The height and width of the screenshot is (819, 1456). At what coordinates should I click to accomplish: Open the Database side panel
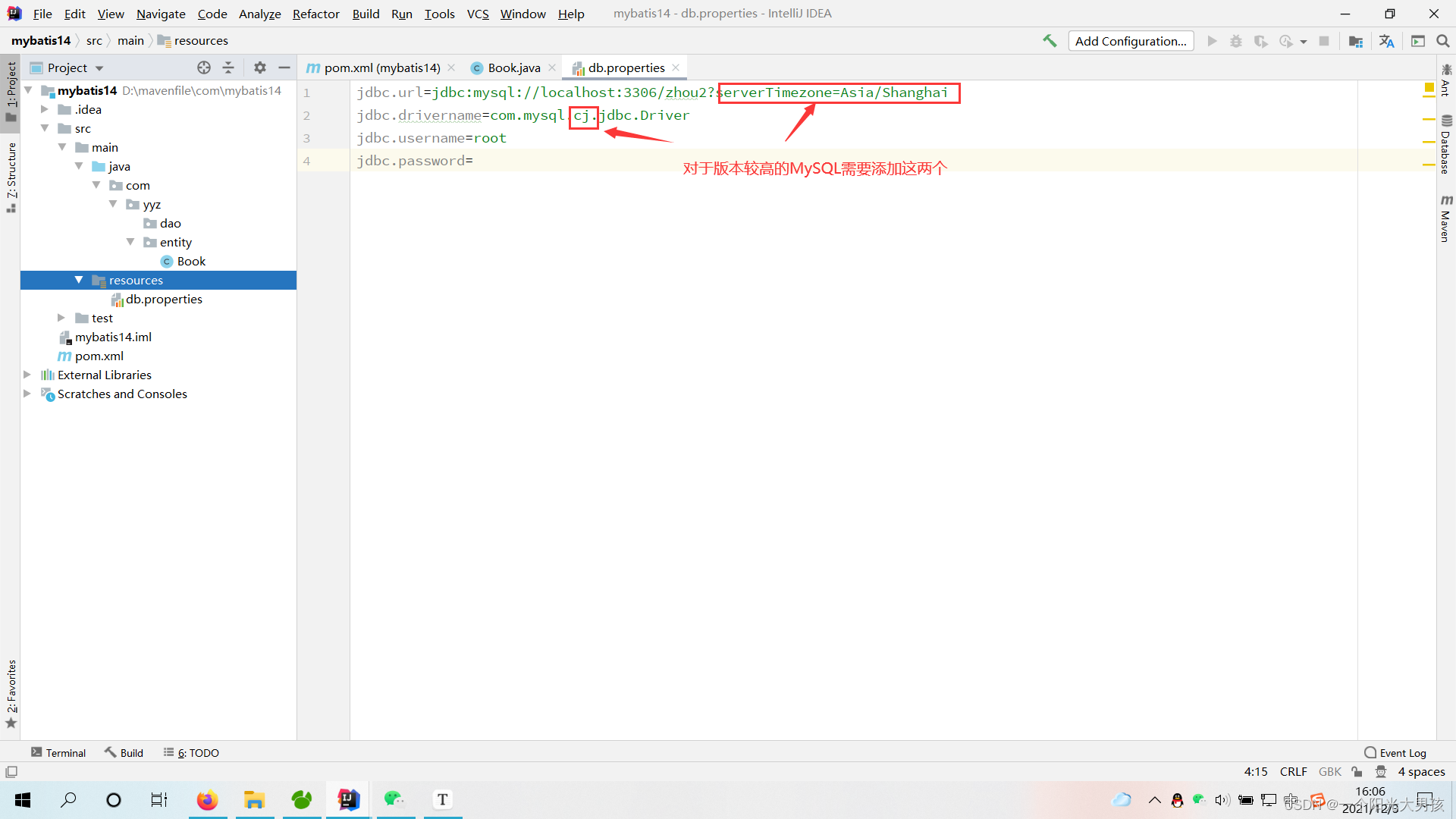coord(1446,144)
